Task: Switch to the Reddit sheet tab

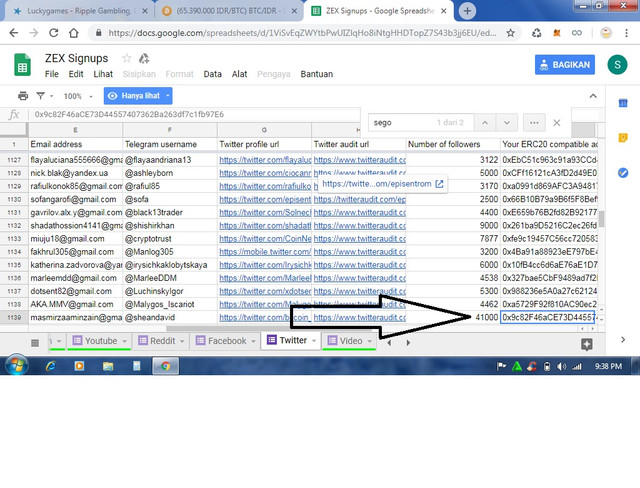Action: (x=162, y=341)
